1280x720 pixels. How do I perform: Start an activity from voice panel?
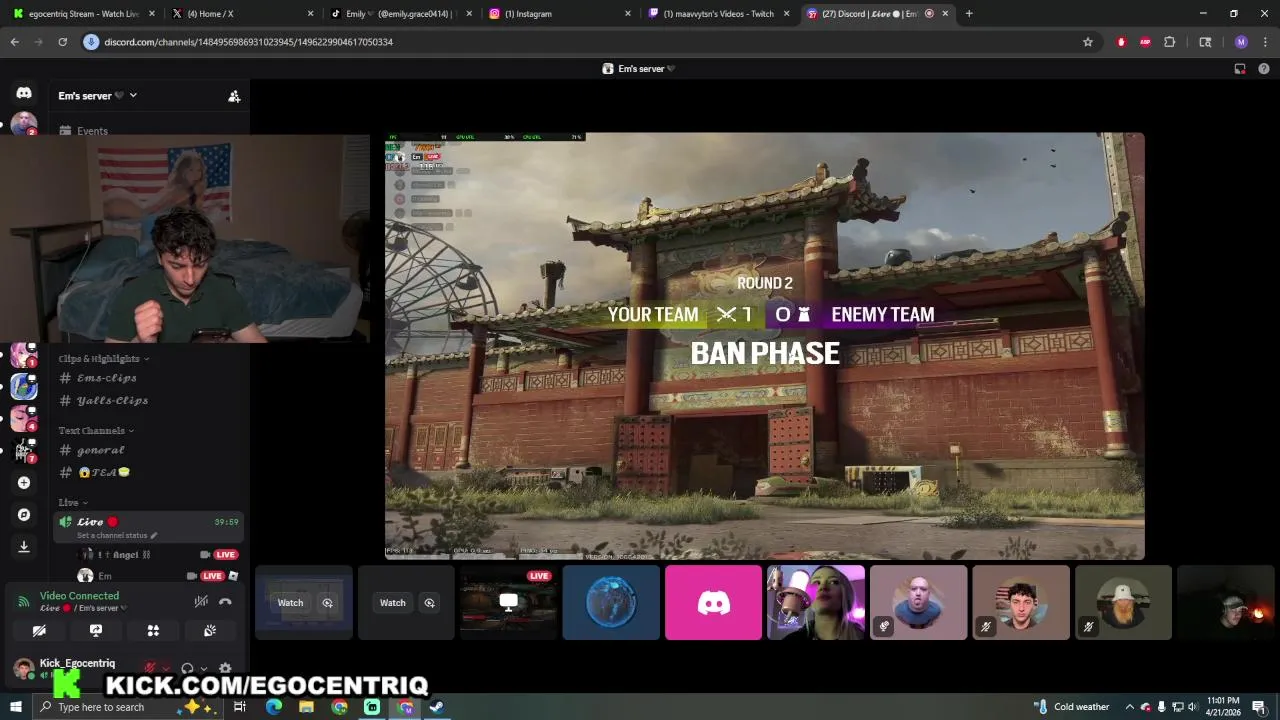[x=153, y=631]
